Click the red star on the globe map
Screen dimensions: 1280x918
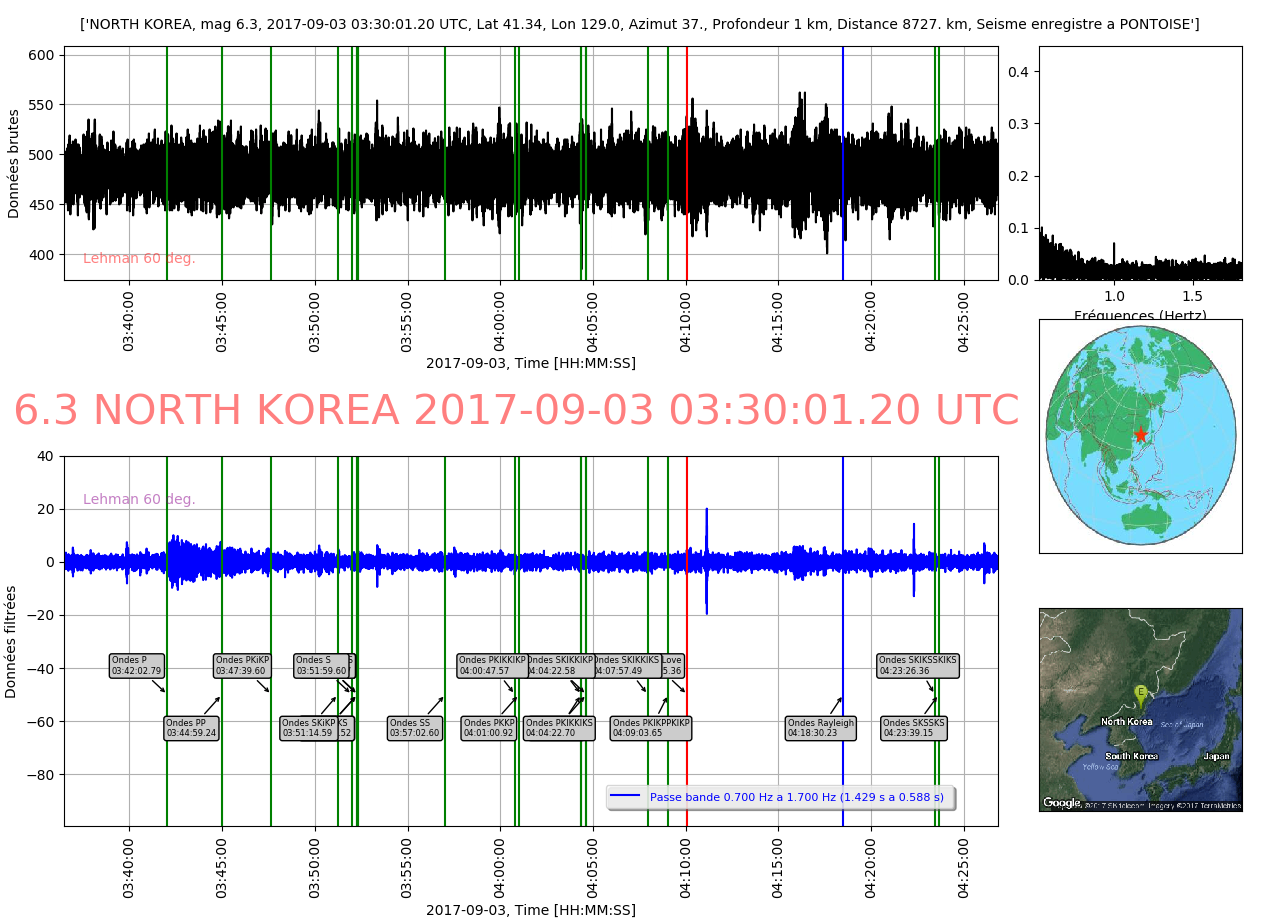point(1140,435)
